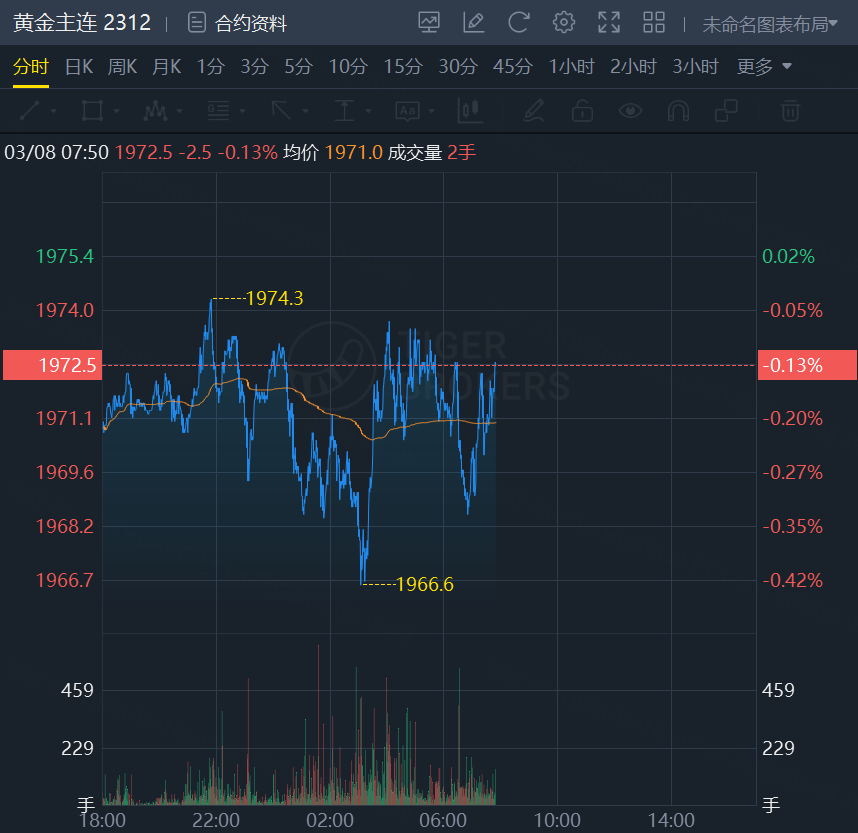Toggle the lock drawings icon
The height and width of the screenshot is (833, 858).
tap(582, 110)
